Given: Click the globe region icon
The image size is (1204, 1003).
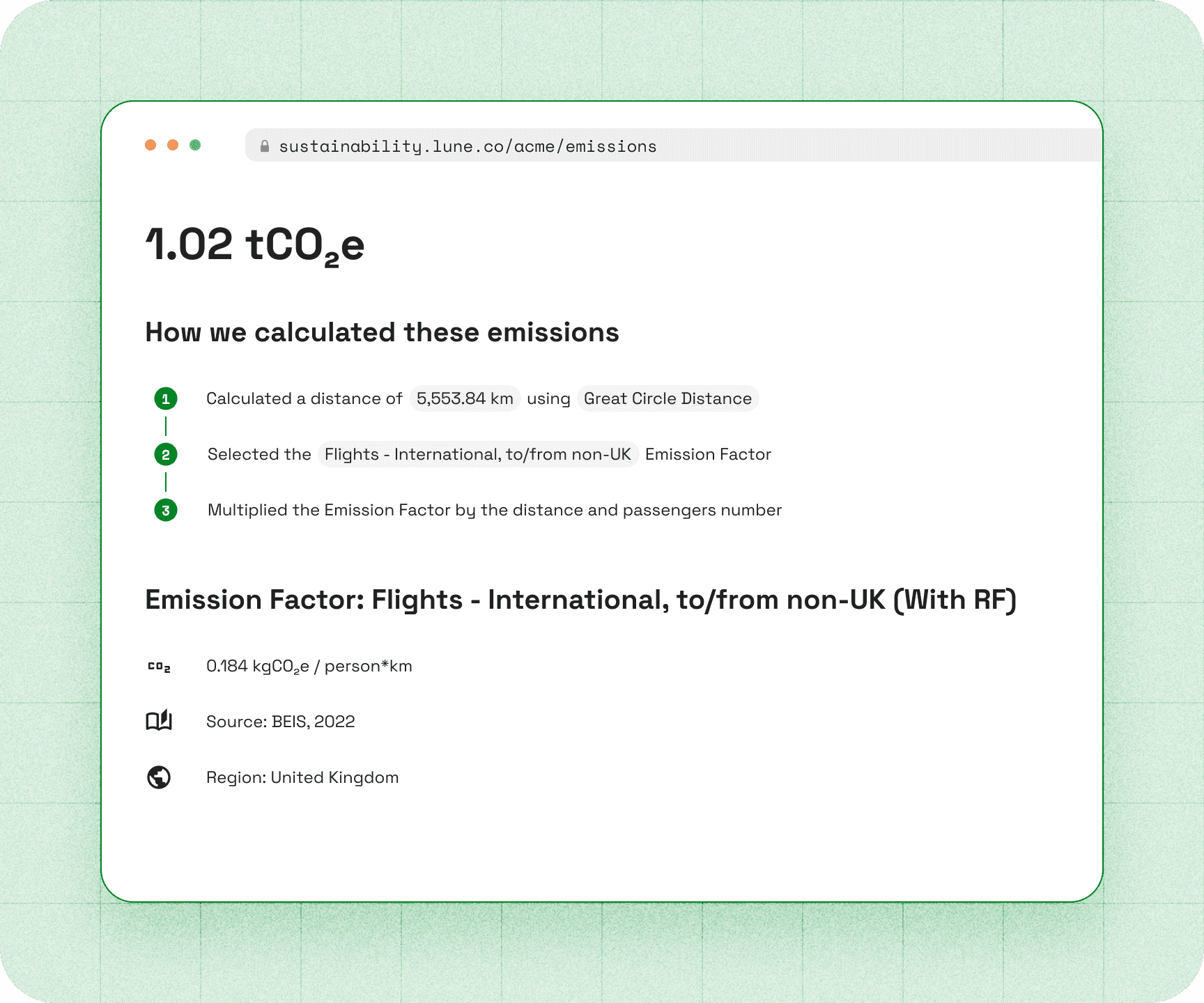Looking at the screenshot, I should click(x=160, y=777).
